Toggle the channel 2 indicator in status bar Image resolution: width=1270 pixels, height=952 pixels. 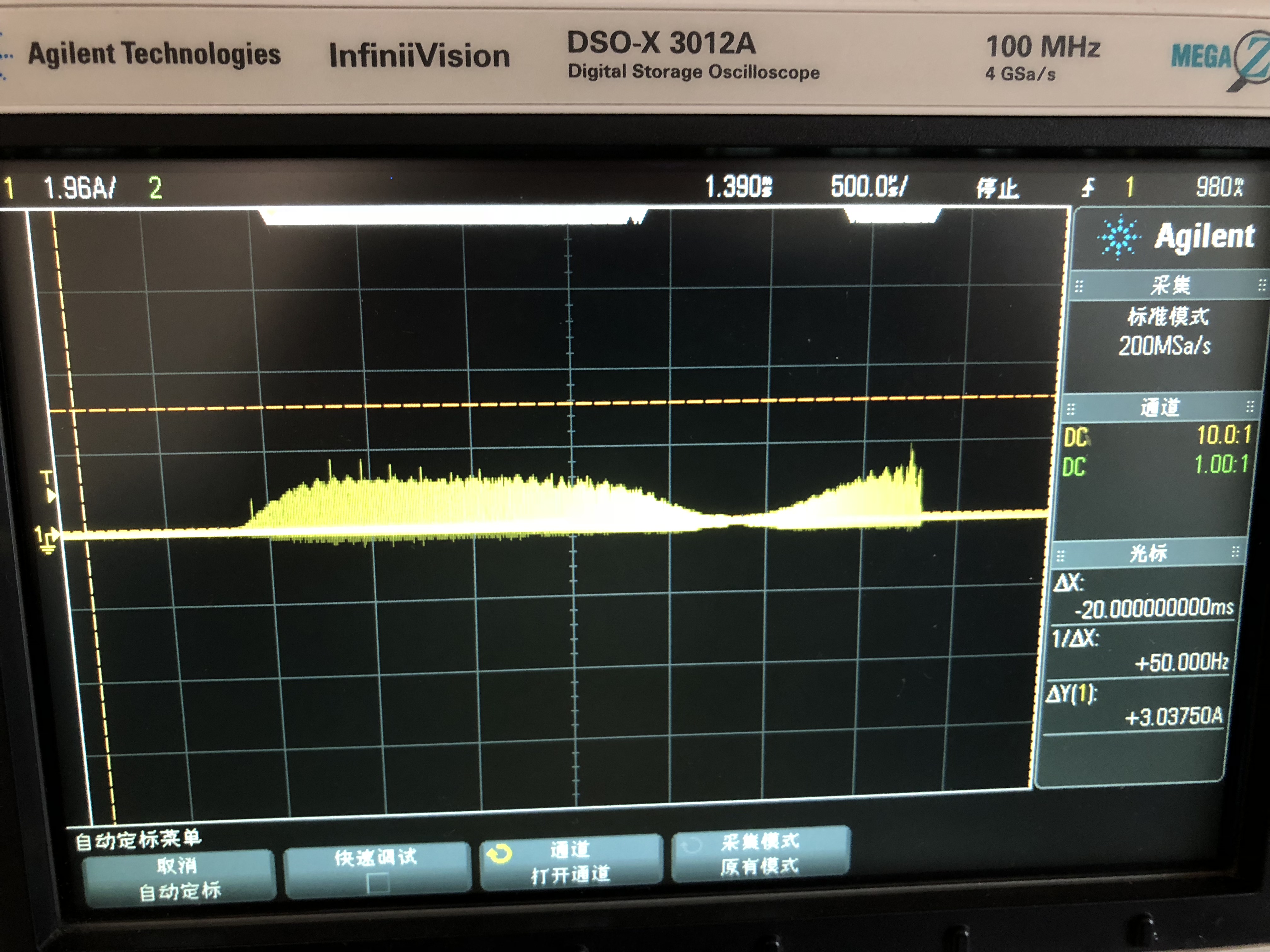(155, 188)
